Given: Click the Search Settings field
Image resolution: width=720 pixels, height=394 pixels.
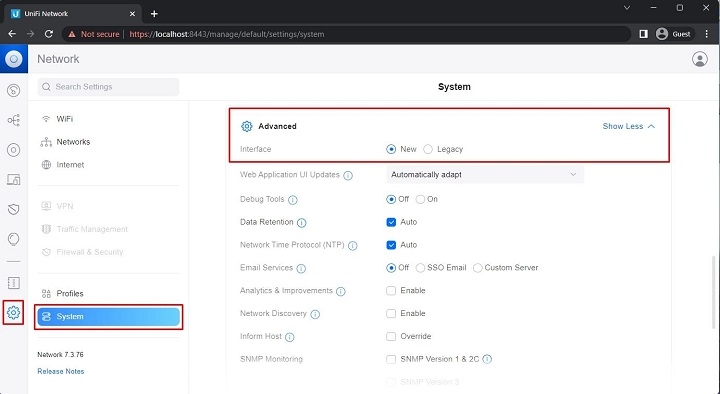Looking at the screenshot, I should 108,87.
